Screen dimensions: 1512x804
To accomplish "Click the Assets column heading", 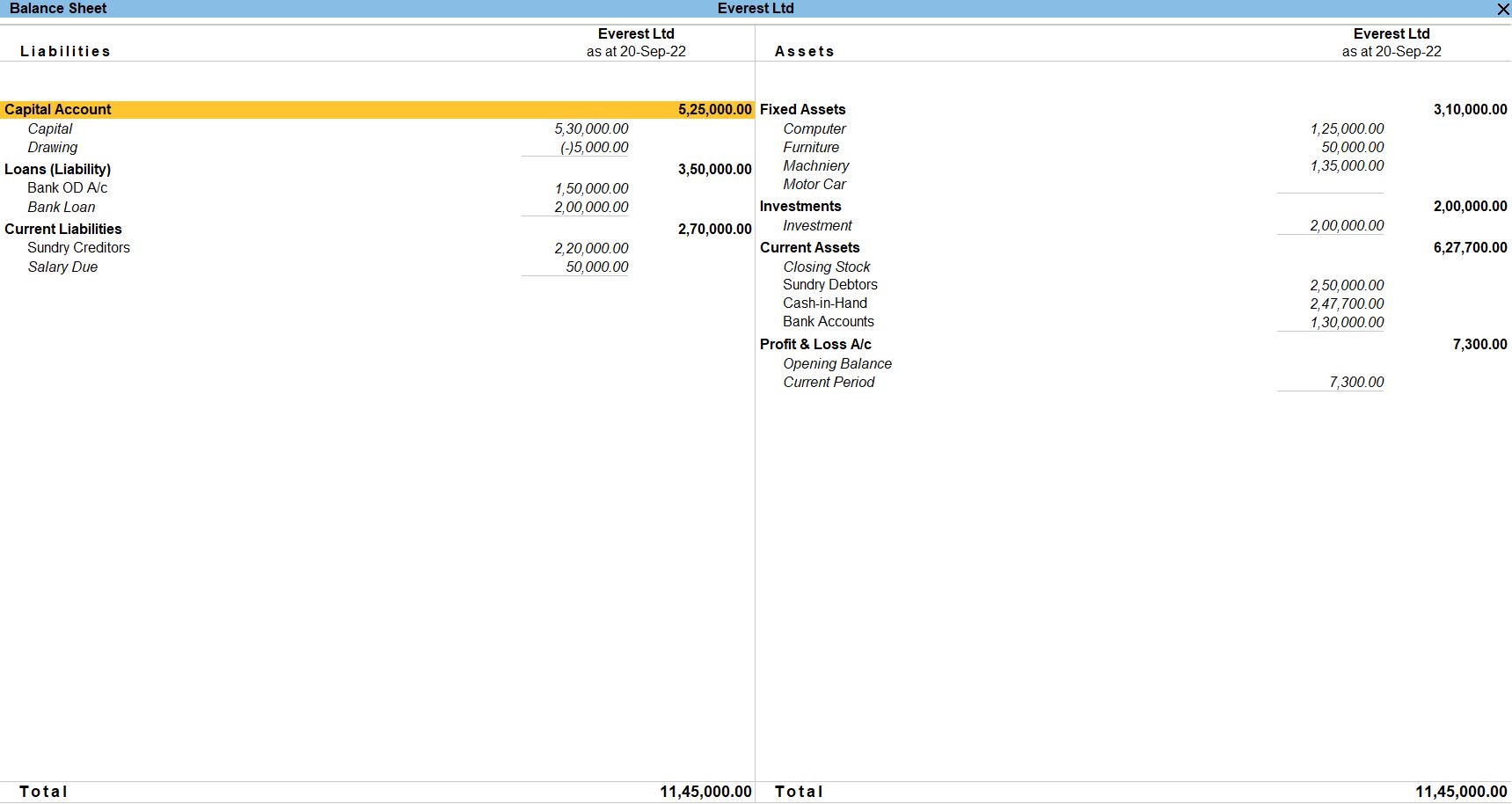I will pos(805,52).
